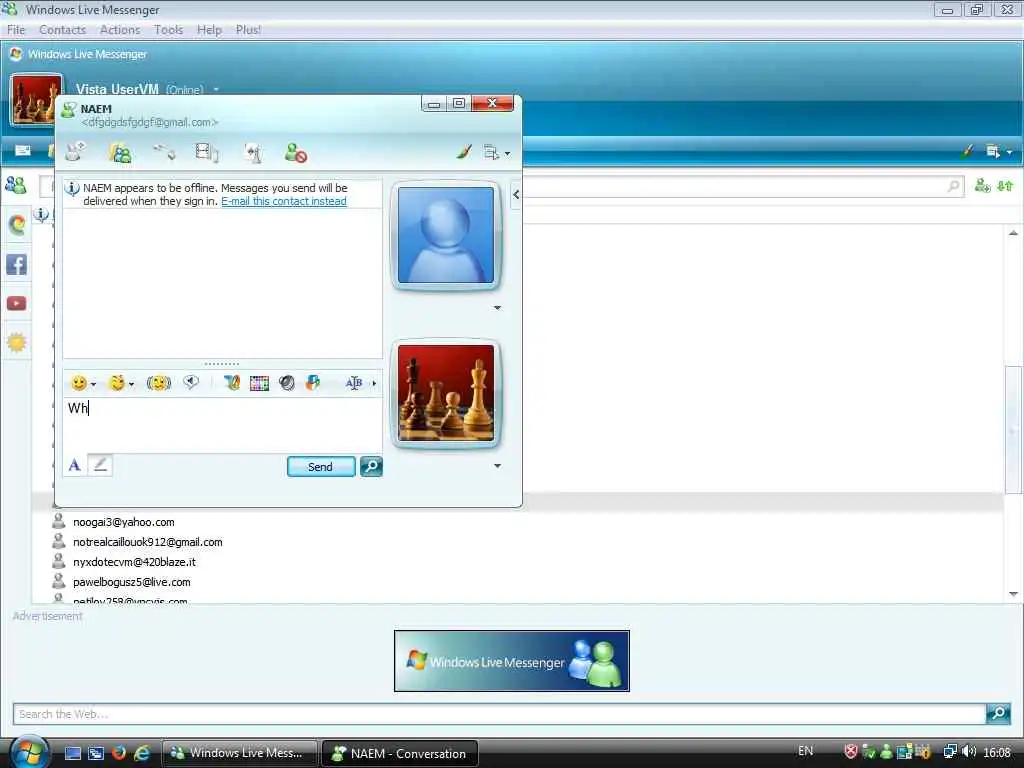Open the Plus! menu

click(248, 30)
